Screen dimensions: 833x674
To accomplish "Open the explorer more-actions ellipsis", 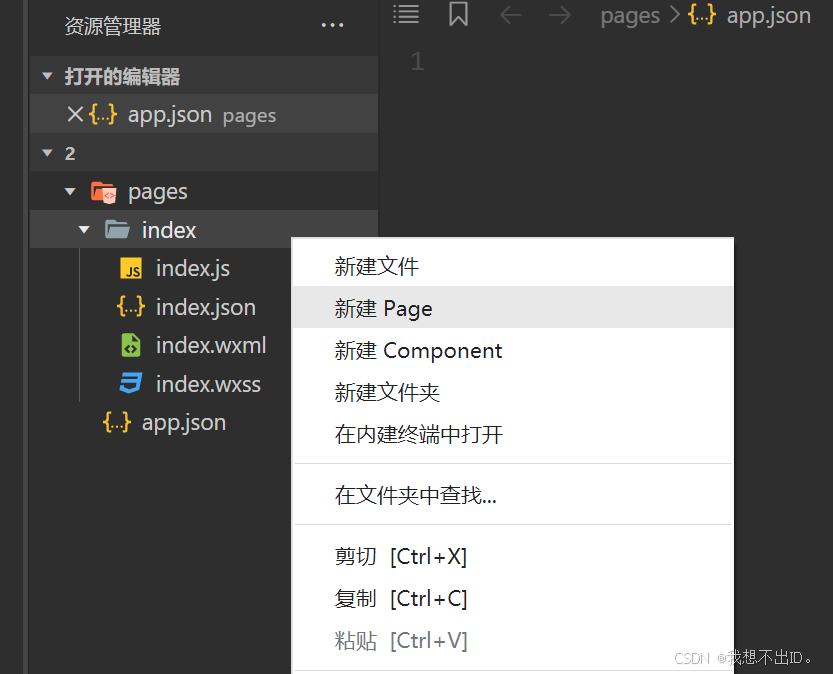I will pyautogui.click(x=332, y=24).
